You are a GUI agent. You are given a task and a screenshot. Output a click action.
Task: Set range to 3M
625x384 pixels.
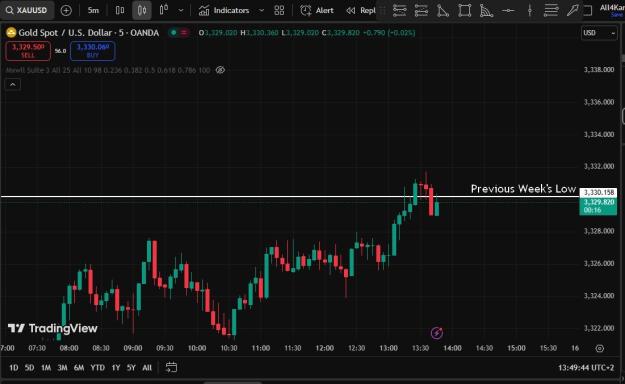pyautogui.click(x=62, y=368)
